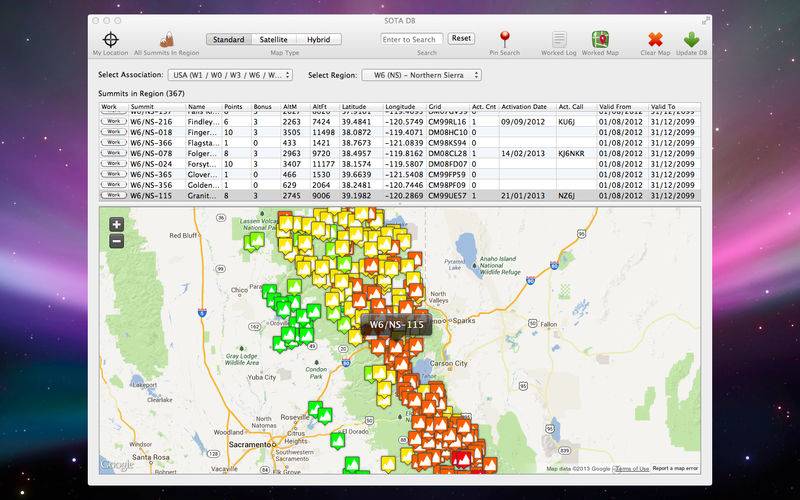Click Work button for W6/NS-018
Image resolution: width=800 pixels, height=500 pixels.
pos(113,132)
